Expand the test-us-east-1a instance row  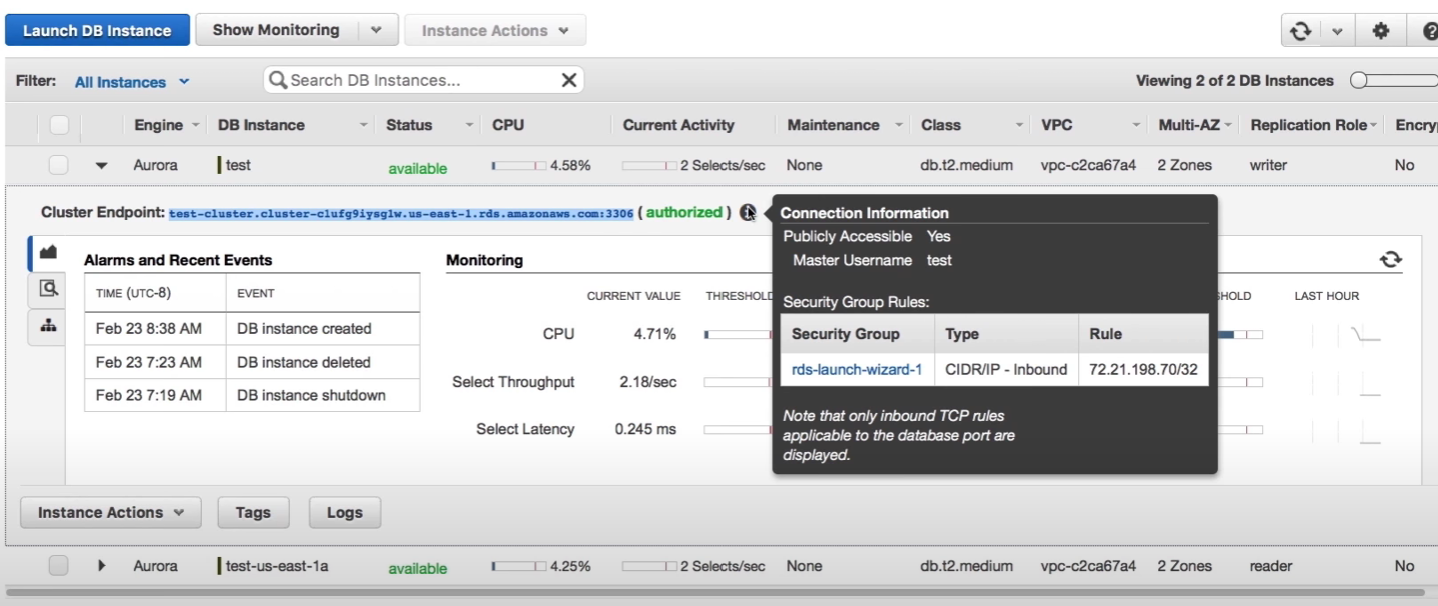pos(100,565)
